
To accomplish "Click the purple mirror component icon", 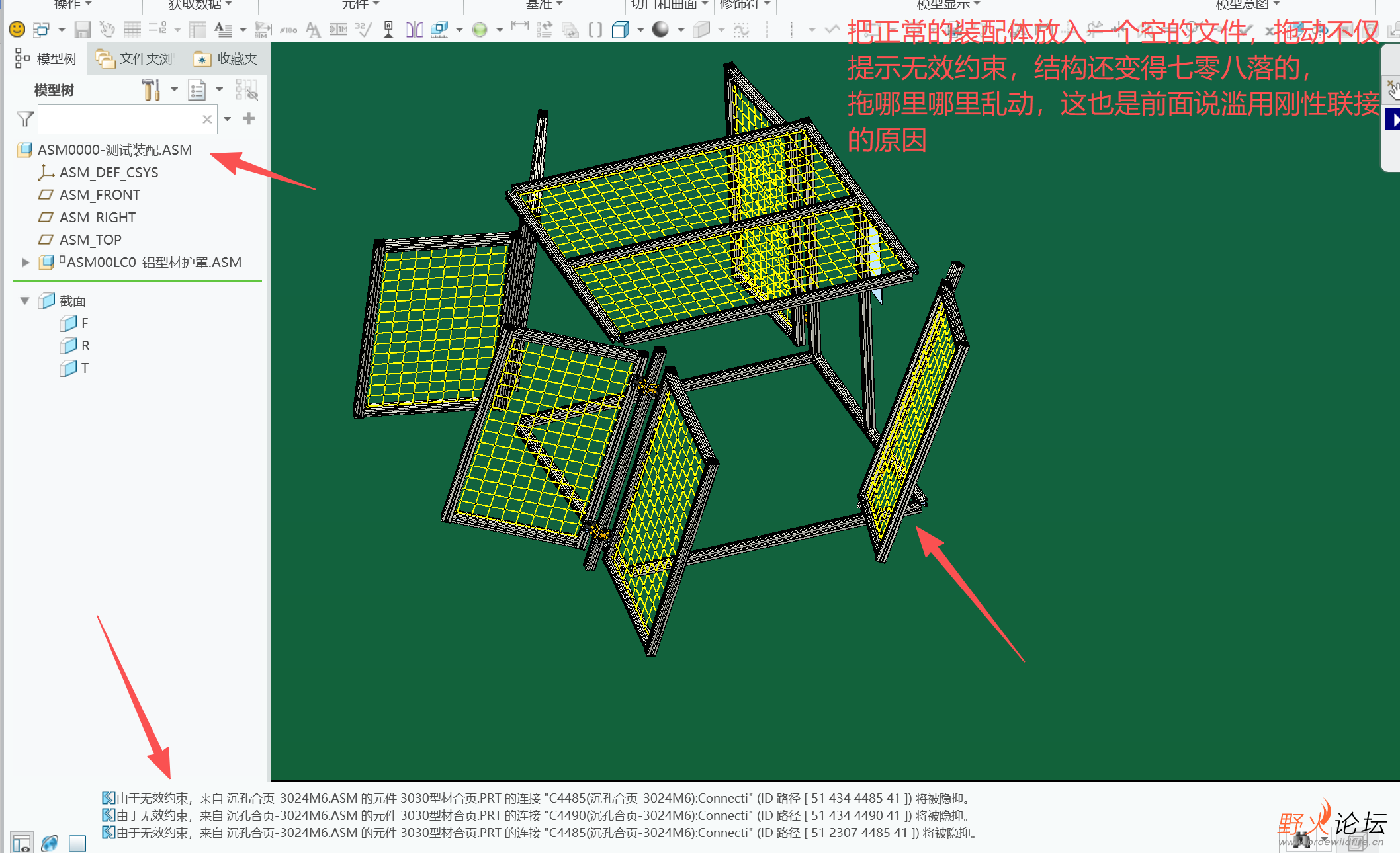I will [414, 30].
